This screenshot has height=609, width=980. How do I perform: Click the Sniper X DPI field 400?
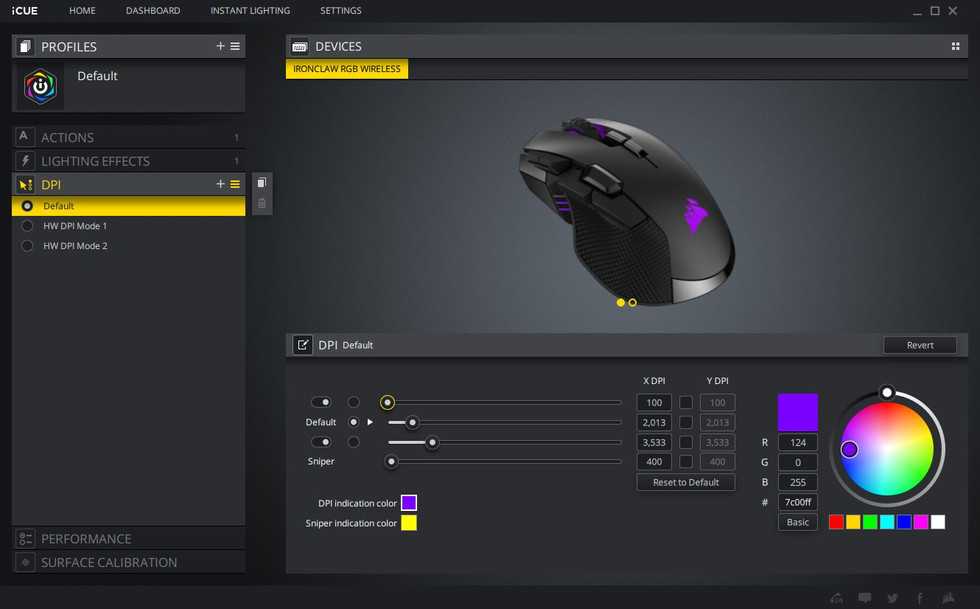click(654, 461)
